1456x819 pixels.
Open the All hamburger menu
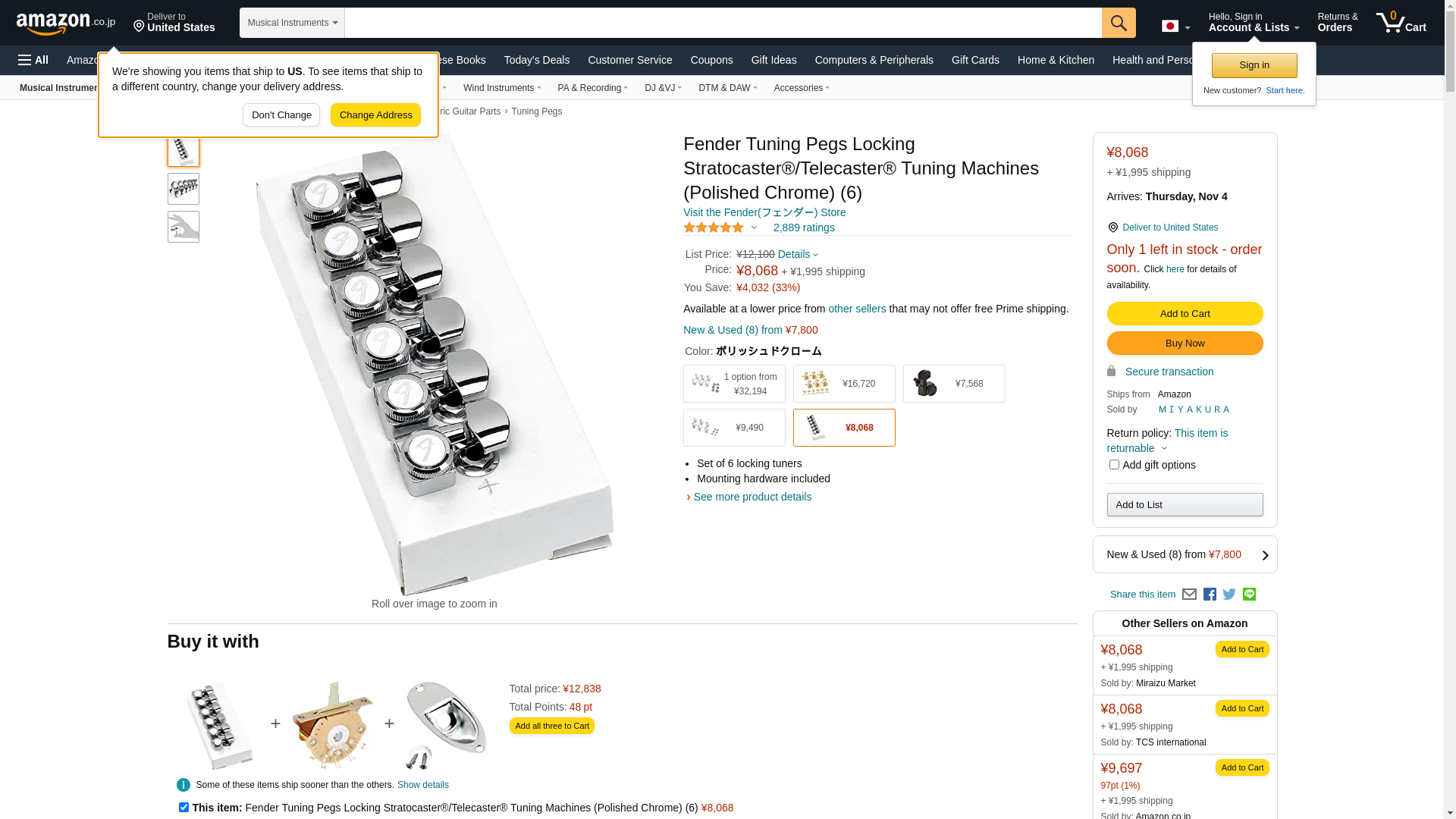tap(33, 60)
